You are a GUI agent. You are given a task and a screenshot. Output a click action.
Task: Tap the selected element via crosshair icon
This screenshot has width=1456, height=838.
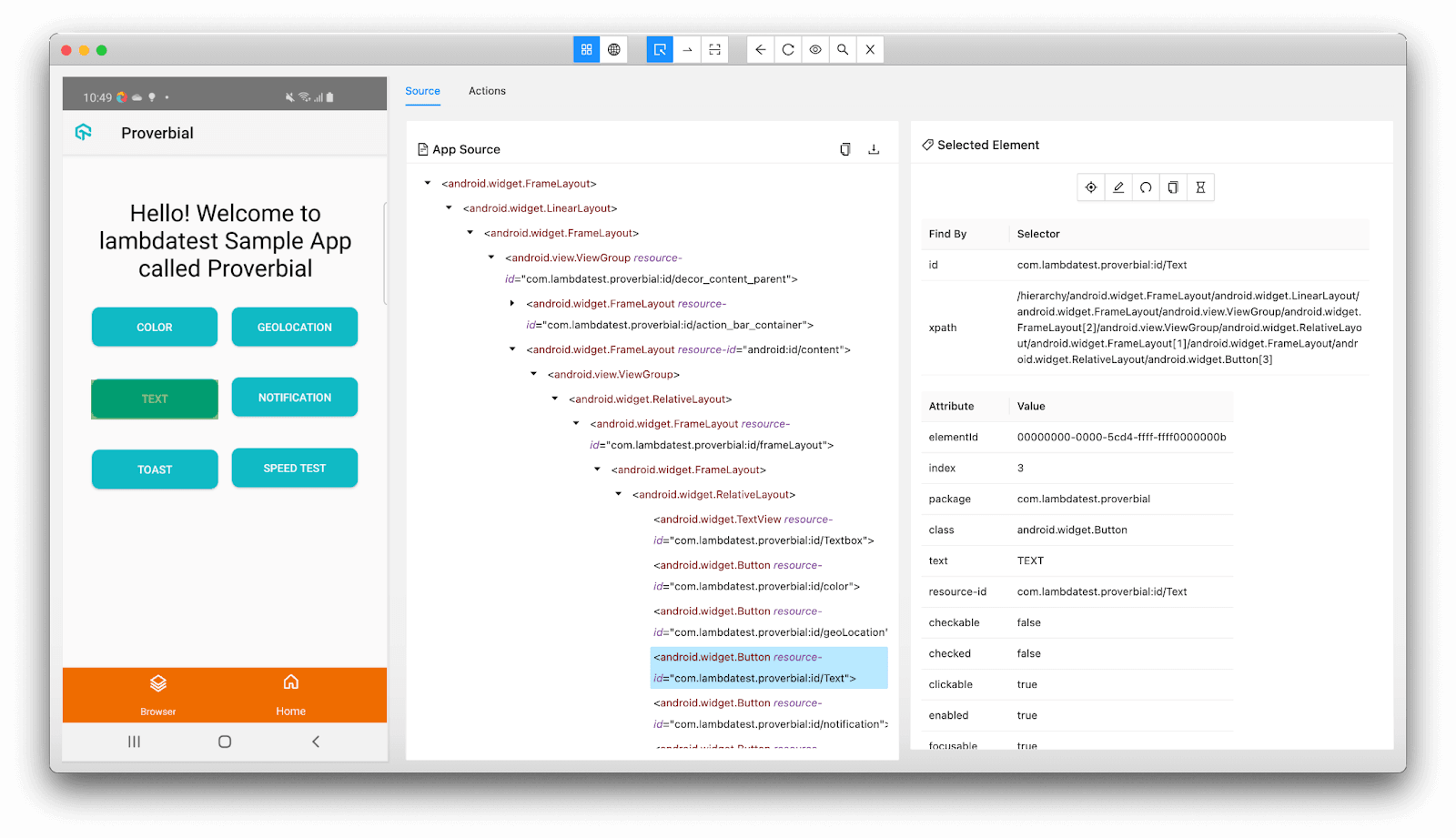pyautogui.click(x=1091, y=187)
